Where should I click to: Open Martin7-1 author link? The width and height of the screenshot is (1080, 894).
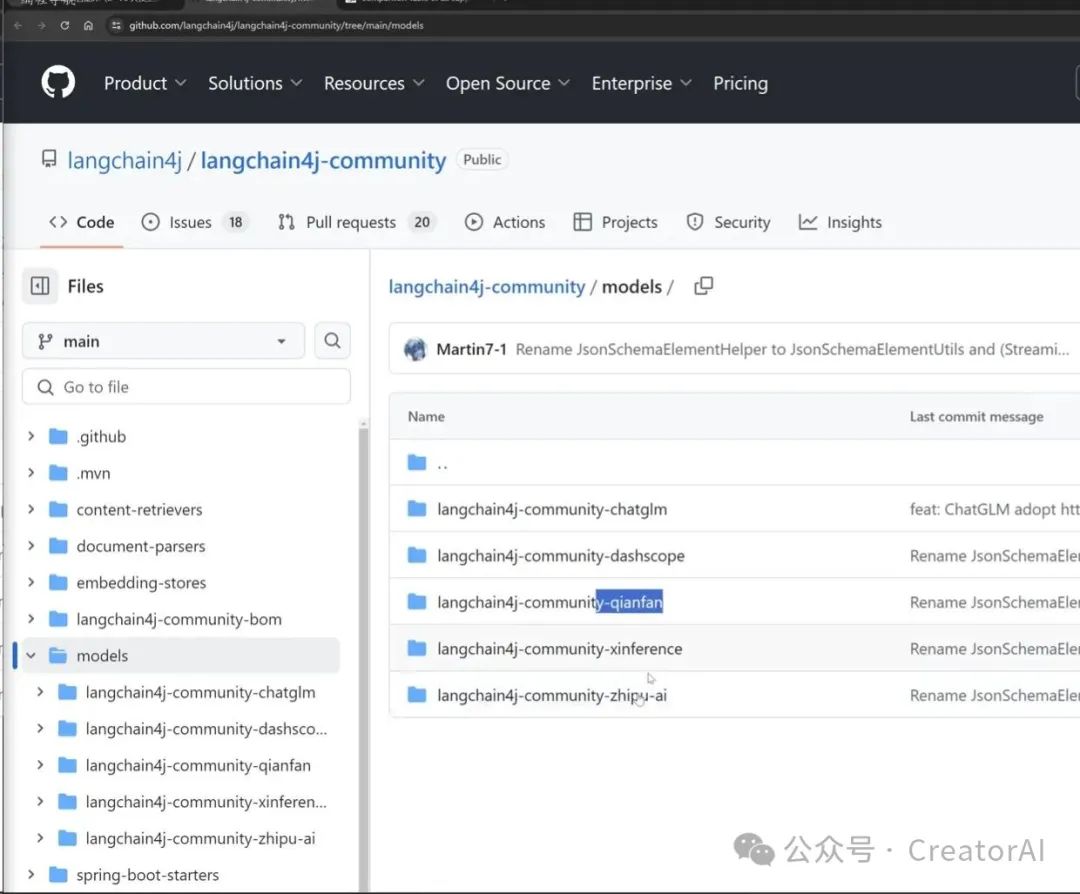(472, 349)
